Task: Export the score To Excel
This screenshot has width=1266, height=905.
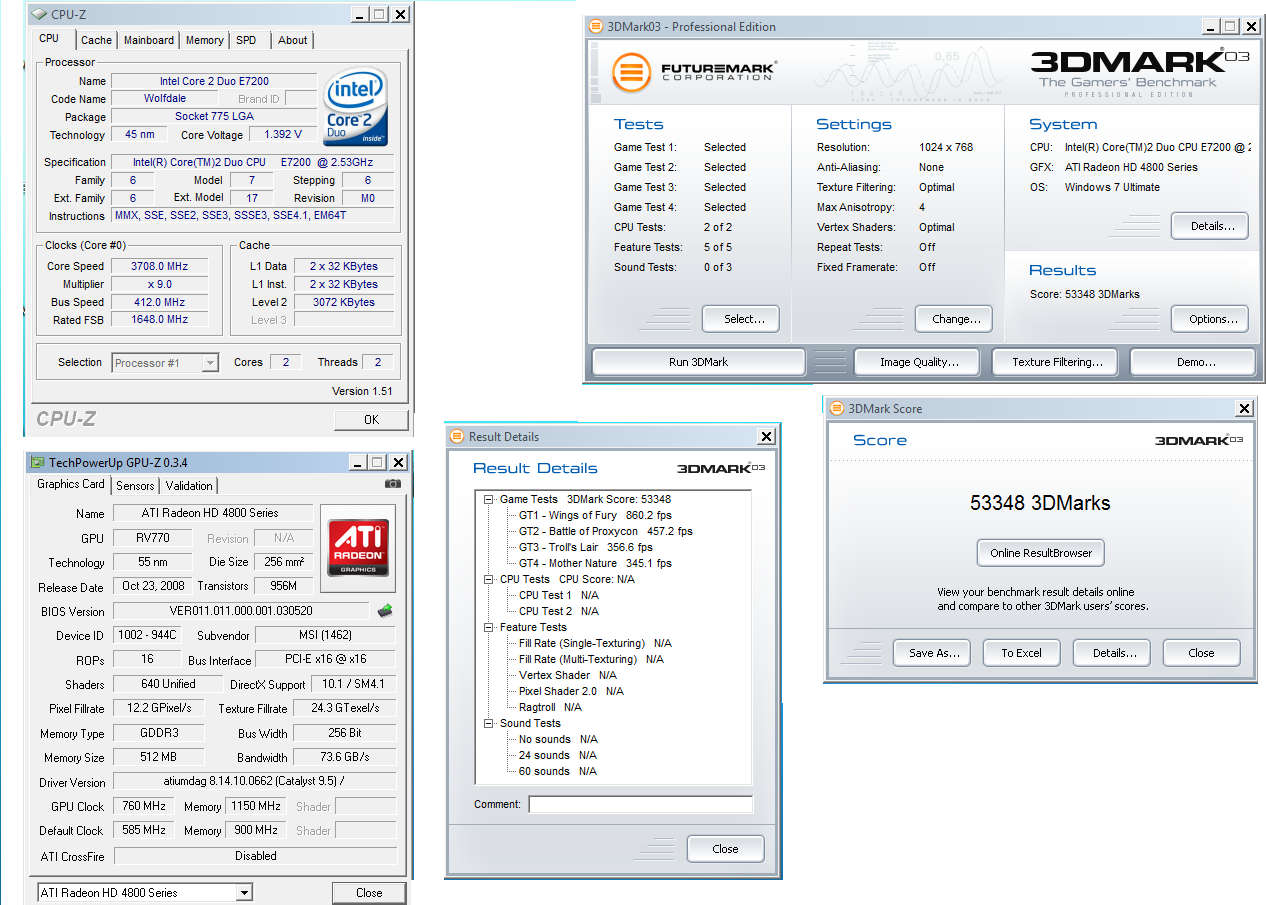Action: (x=1021, y=653)
